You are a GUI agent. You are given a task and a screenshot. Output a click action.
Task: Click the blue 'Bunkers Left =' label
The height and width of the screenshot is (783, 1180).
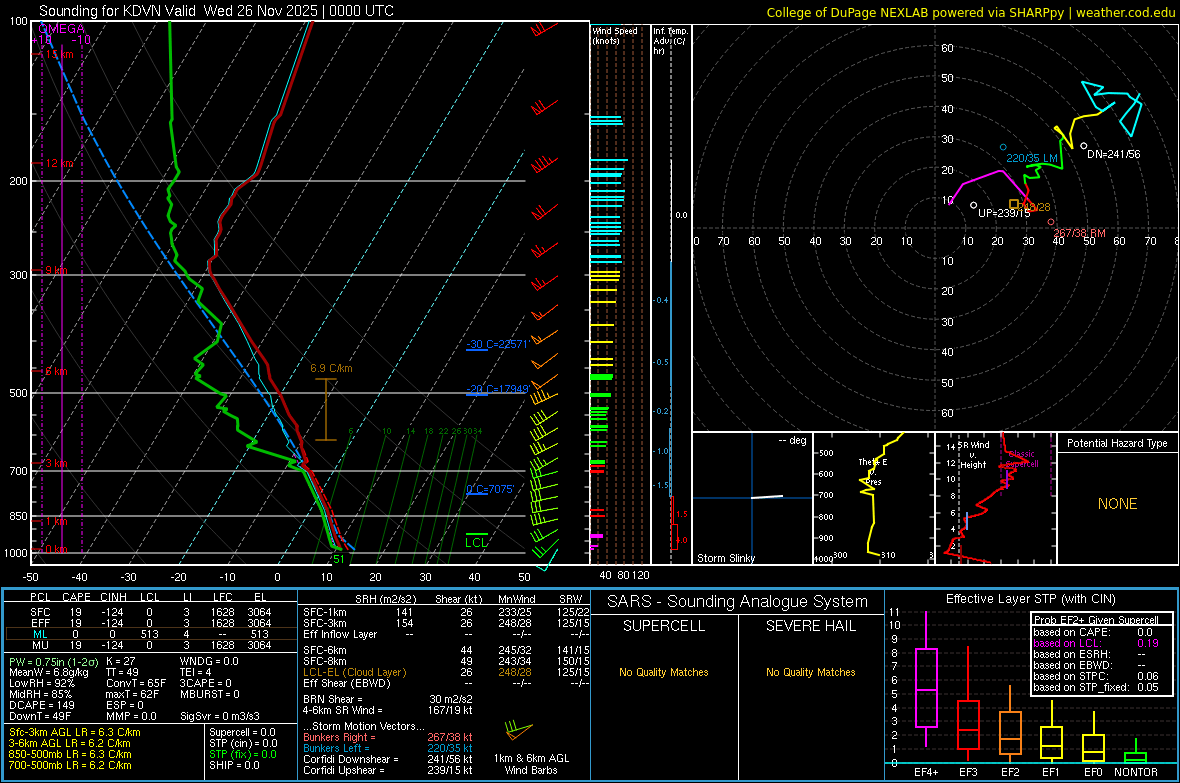coord(336,748)
